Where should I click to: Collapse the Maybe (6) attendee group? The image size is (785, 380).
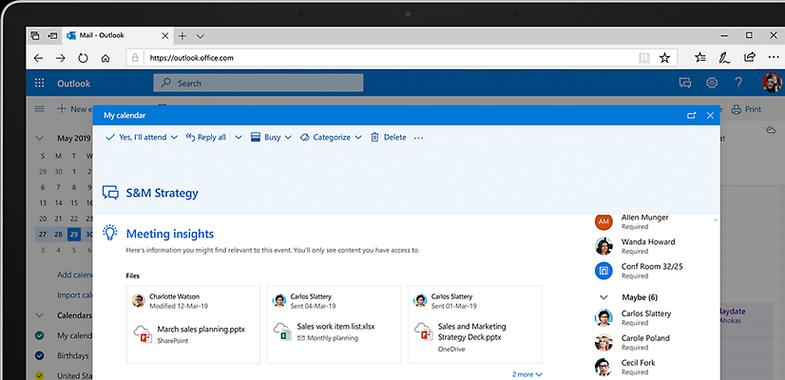pos(604,297)
